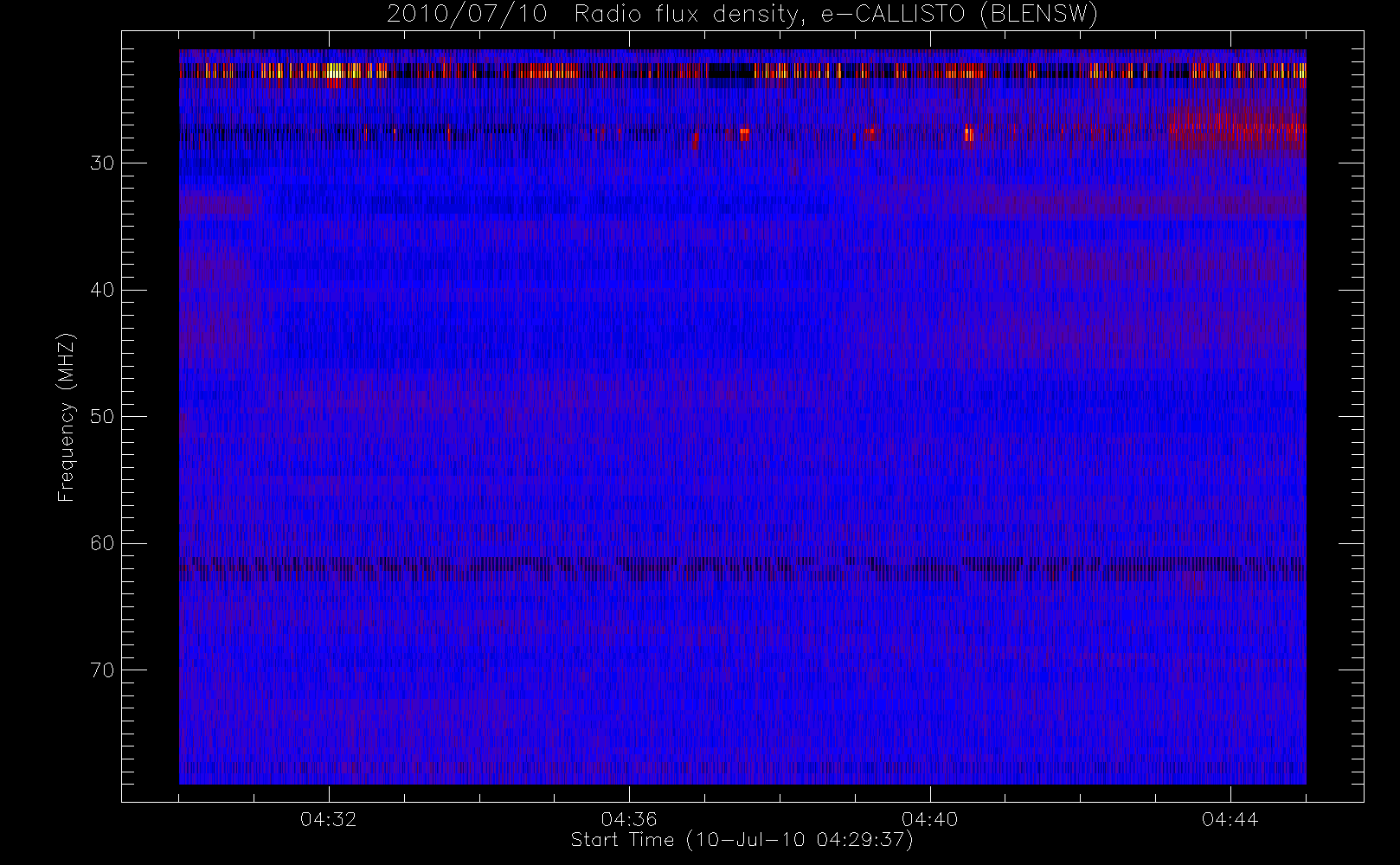Click the plot title mentioning e-CALLISTO (BLENSW)

click(742, 15)
